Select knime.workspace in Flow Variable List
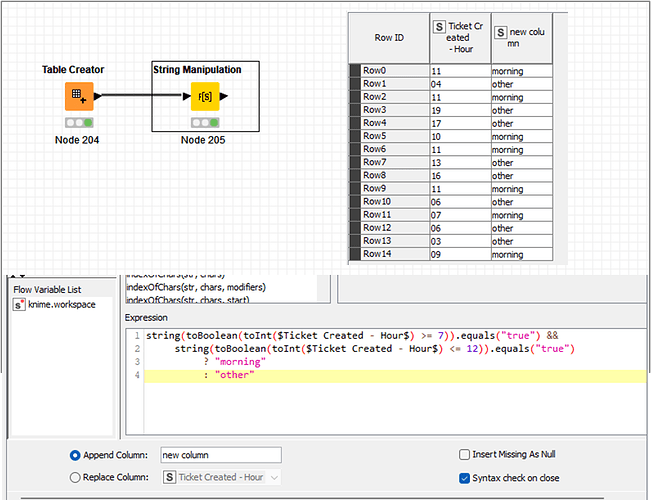Image resolution: width=651 pixels, height=500 pixels. click(61, 305)
